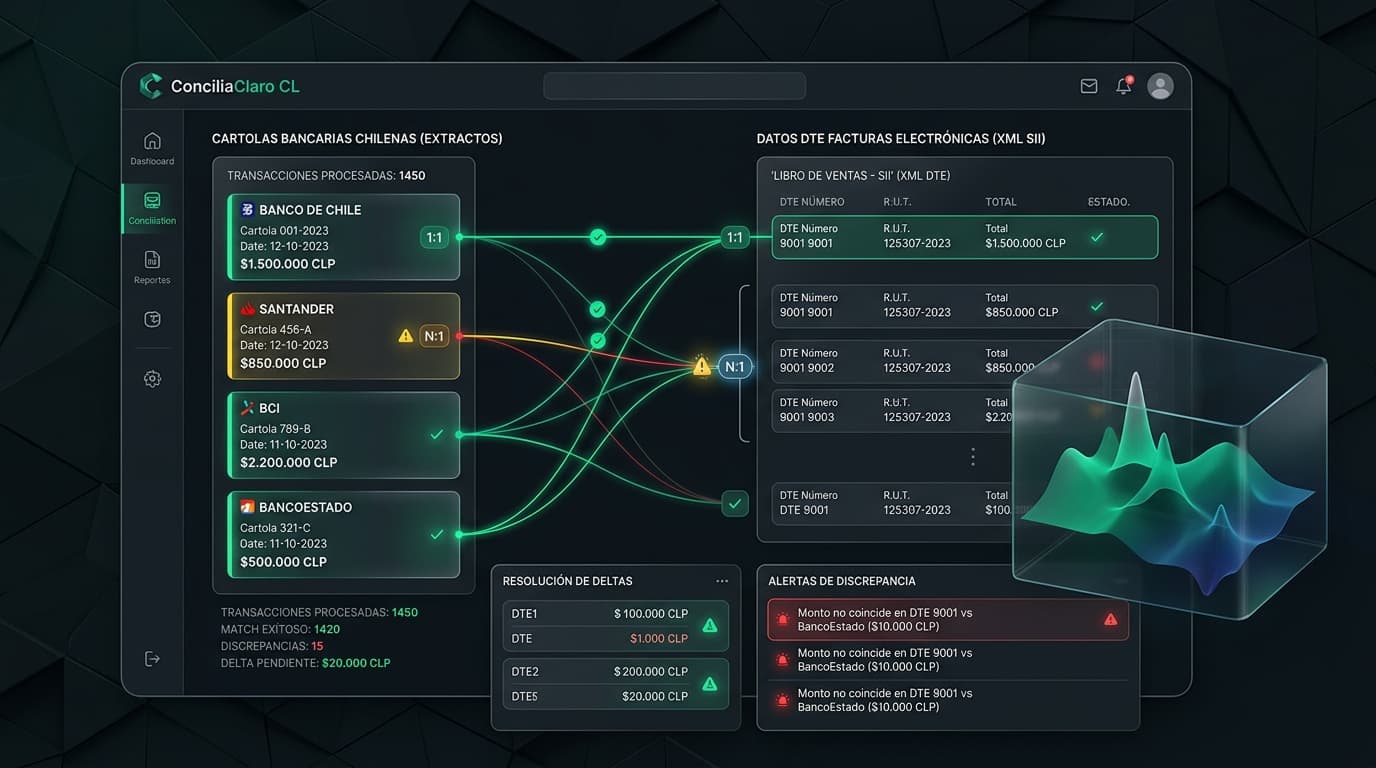Click checkmark box near DTE 9001 row
1376x768 pixels.
(x=735, y=504)
